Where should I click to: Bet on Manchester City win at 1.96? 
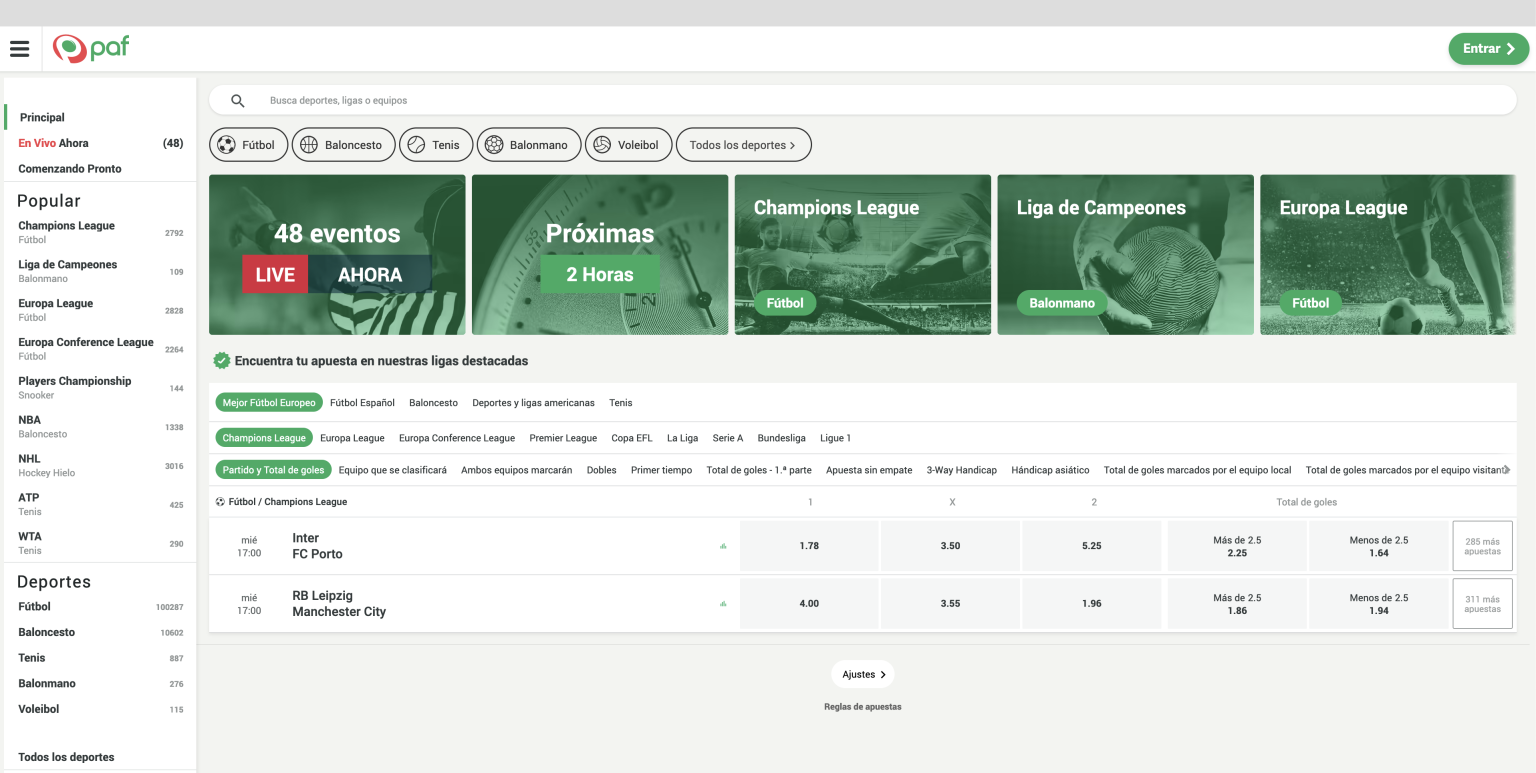tap(1092, 604)
